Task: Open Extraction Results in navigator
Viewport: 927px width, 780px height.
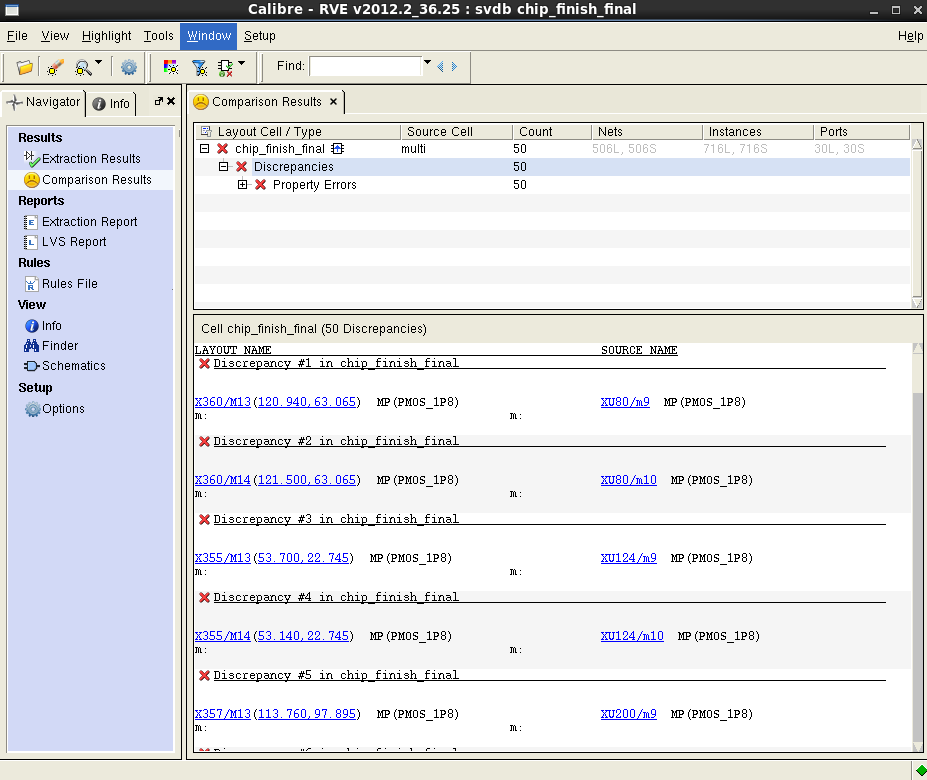Action: click(91, 158)
